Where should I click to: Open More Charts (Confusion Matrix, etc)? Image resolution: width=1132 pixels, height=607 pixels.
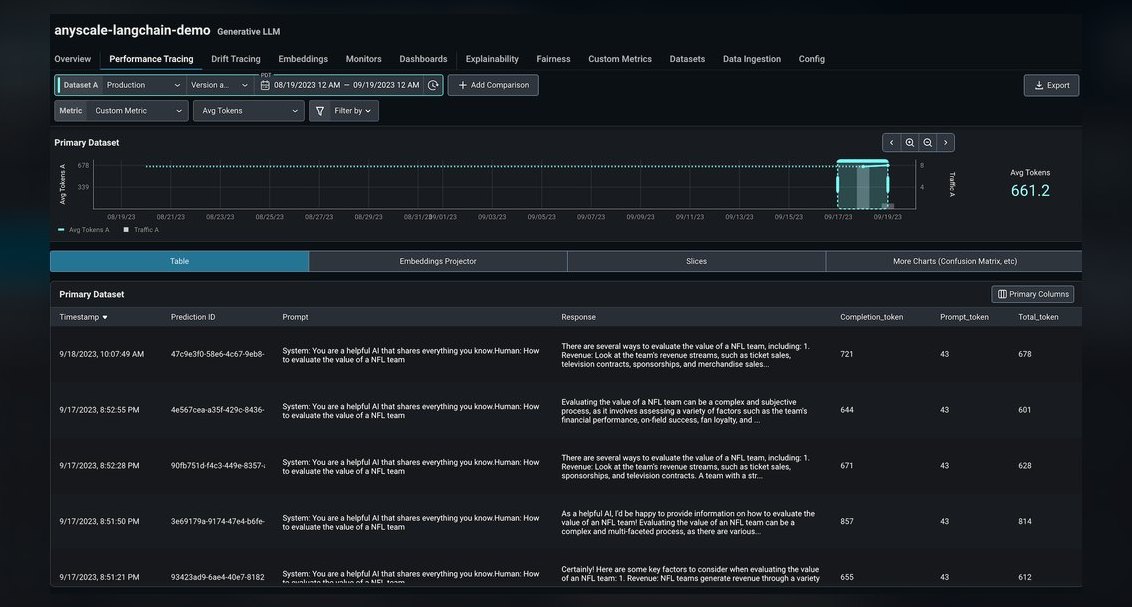click(x=954, y=261)
